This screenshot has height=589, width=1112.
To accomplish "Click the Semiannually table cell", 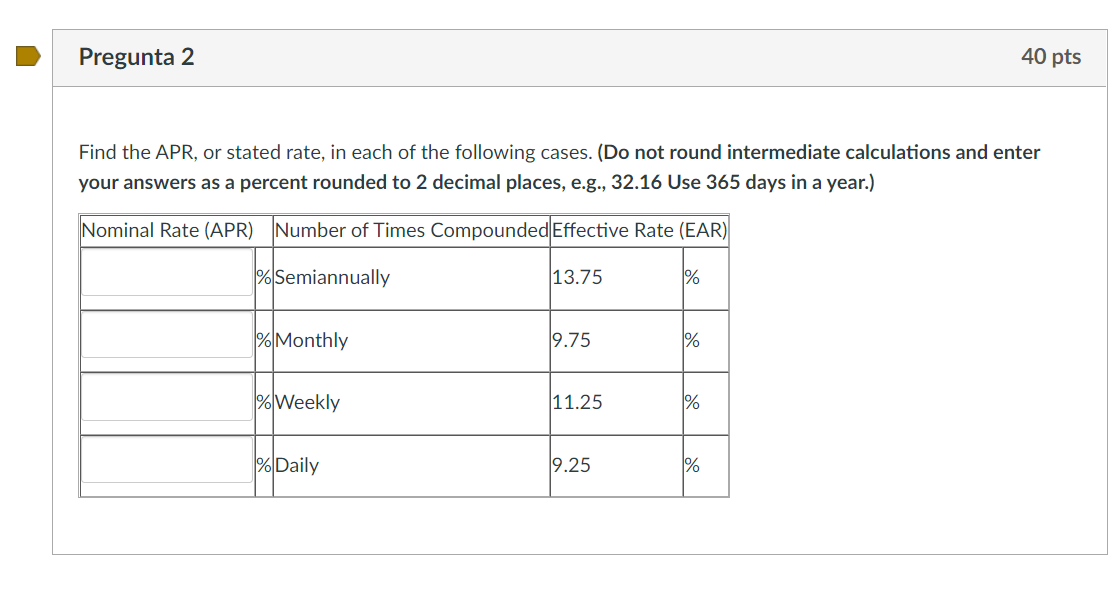I will click(x=330, y=278).
